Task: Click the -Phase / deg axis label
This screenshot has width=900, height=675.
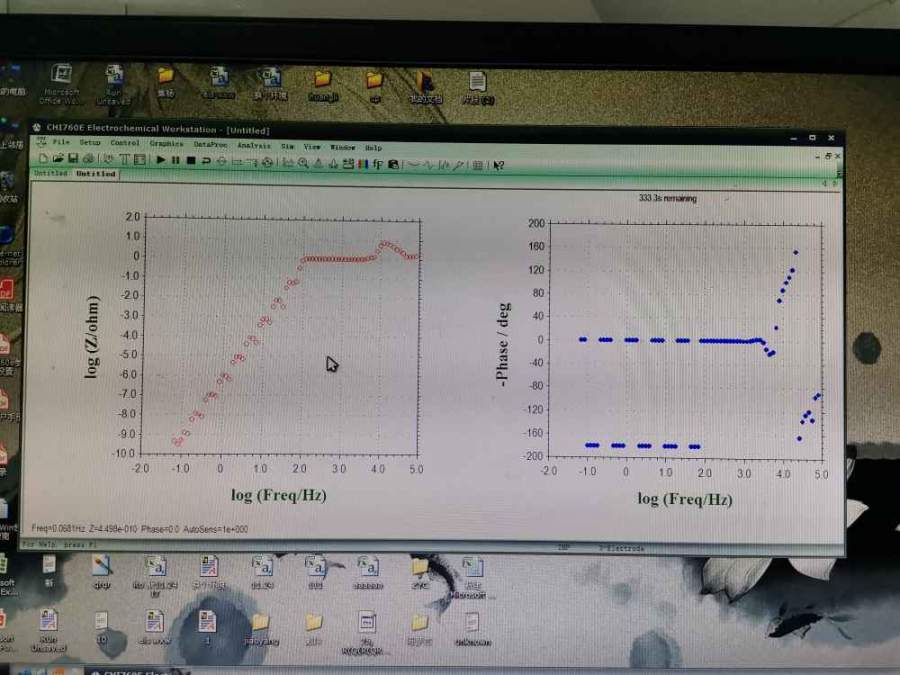Action: pos(502,345)
